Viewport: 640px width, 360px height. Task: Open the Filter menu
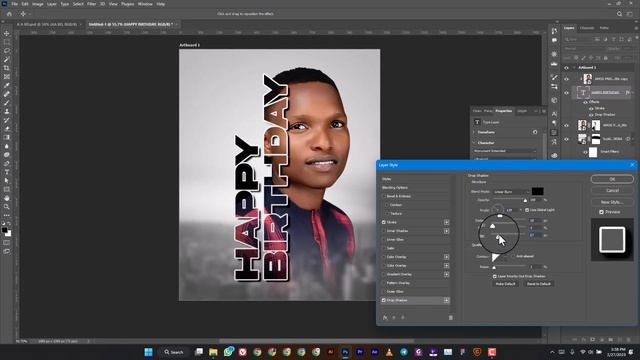91,4
